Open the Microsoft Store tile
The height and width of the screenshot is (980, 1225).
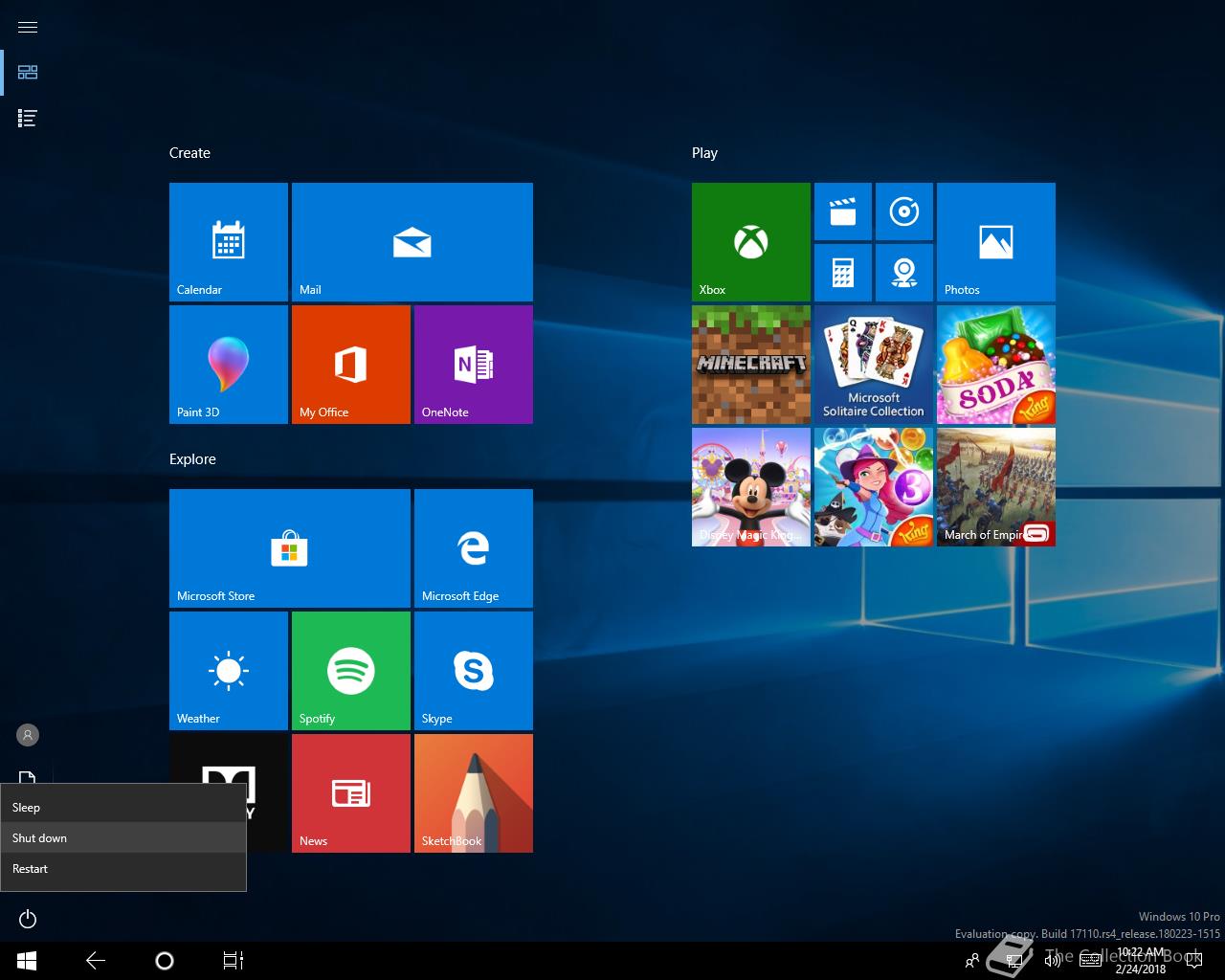coord(290,548)
